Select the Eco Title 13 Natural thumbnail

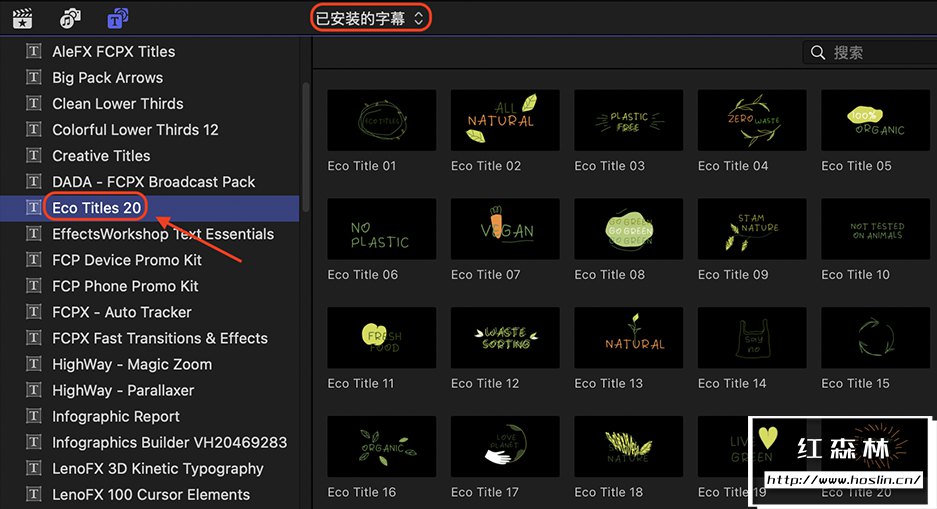point(629,338)
